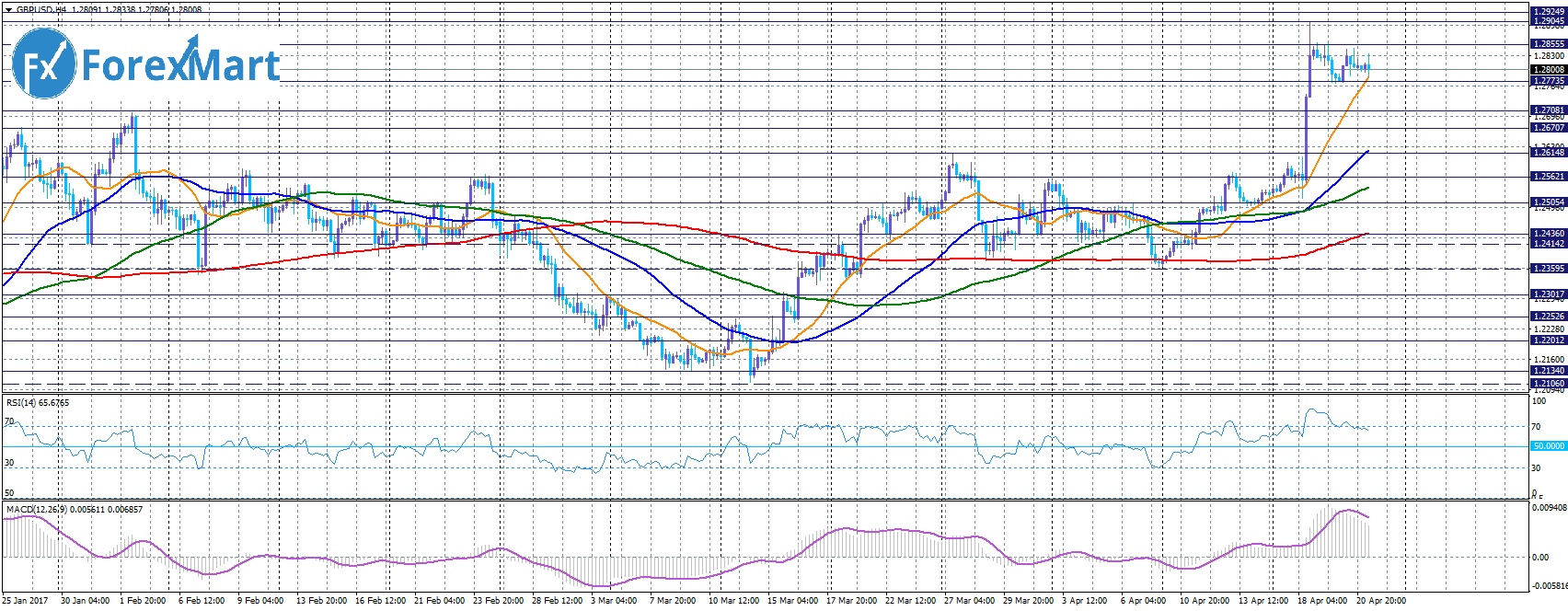Select the 15 Mar 04:00 time label
The image size is (1568, 611).
click(x=794, y=601)
